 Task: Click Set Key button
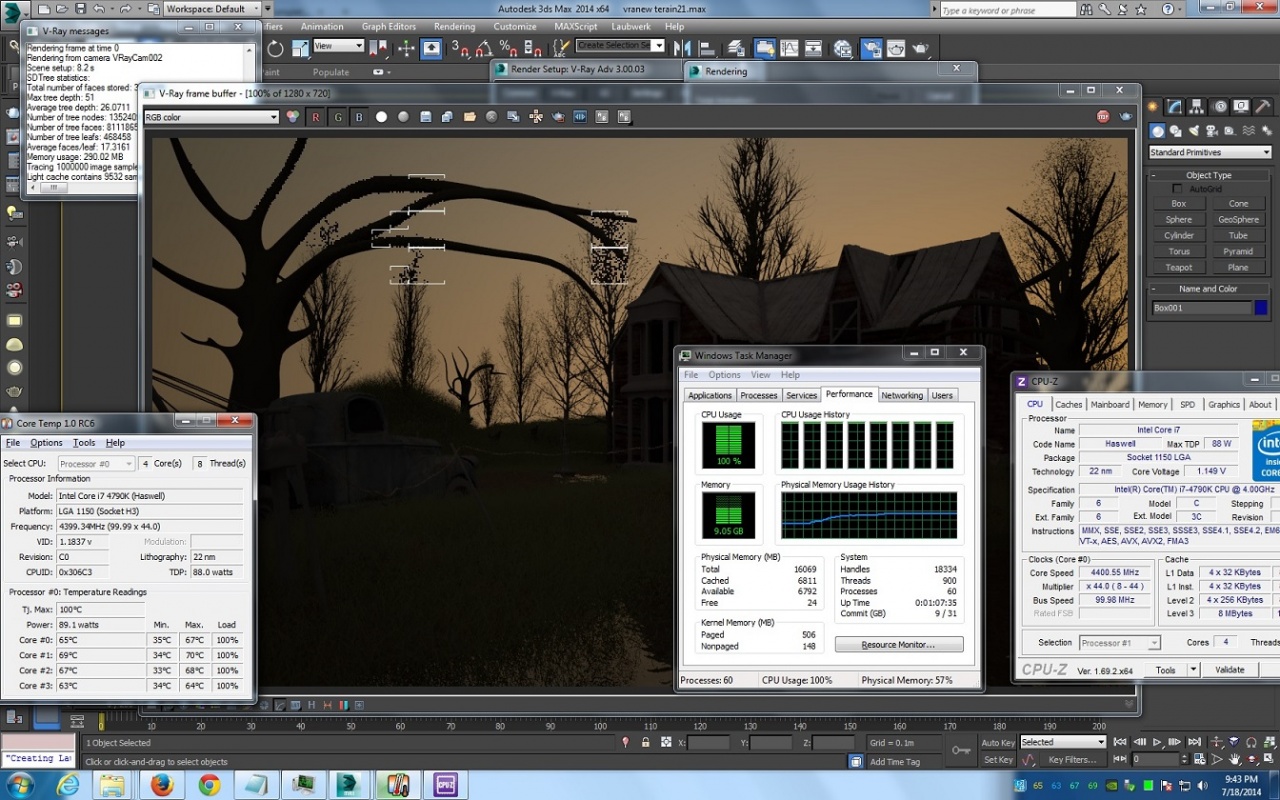998,760
